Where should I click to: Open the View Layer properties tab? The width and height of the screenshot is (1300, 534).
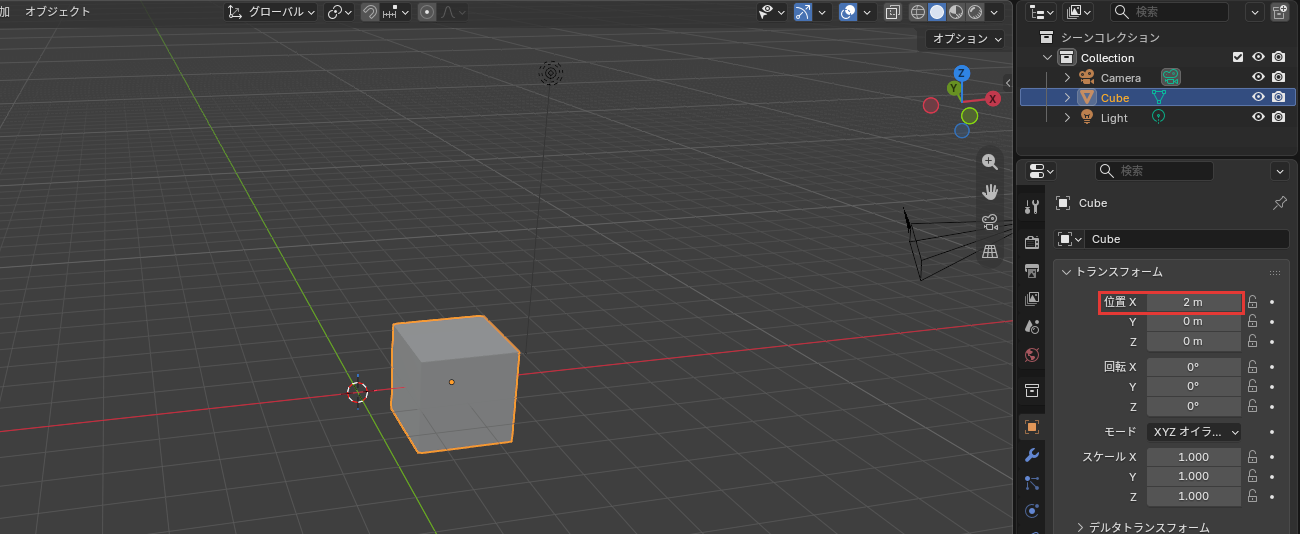coord(1032,298)
